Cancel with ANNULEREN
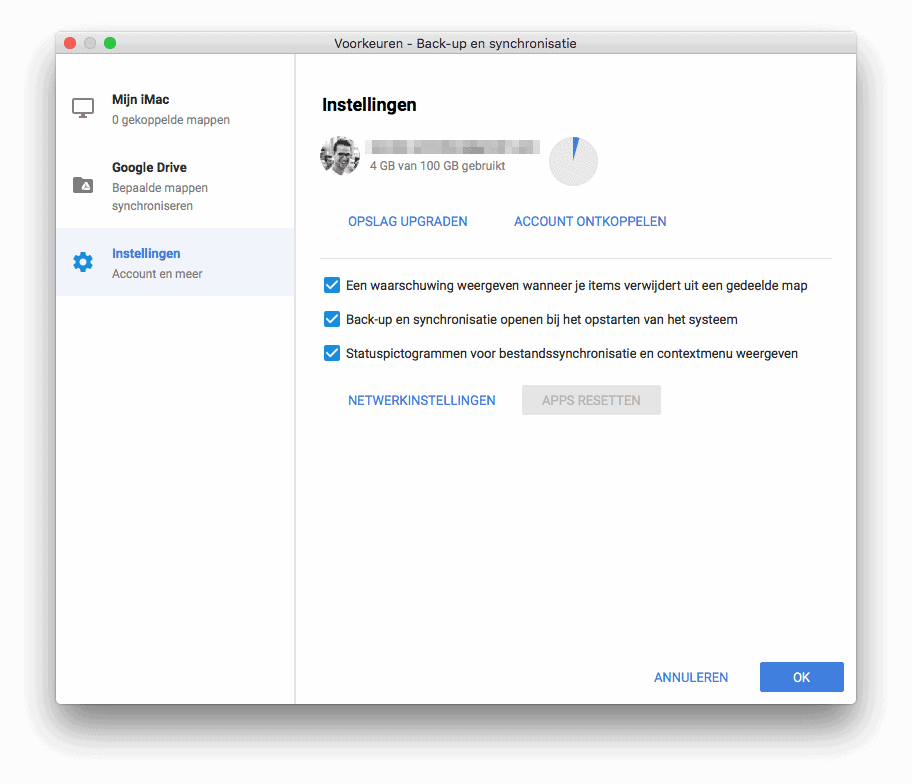This screenshot has height=784, width=912. pyautogui.click(x=691, y=677)
